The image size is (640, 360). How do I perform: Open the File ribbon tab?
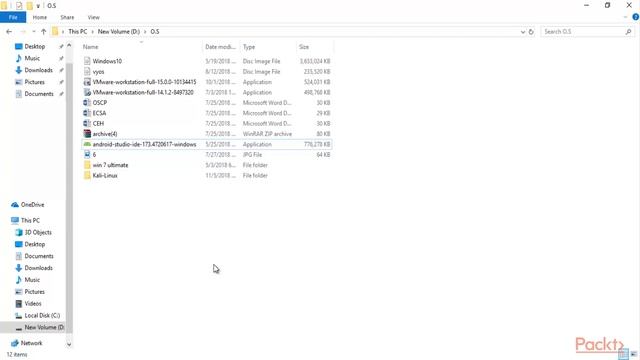pyautogui.click(x=13, y=18)
